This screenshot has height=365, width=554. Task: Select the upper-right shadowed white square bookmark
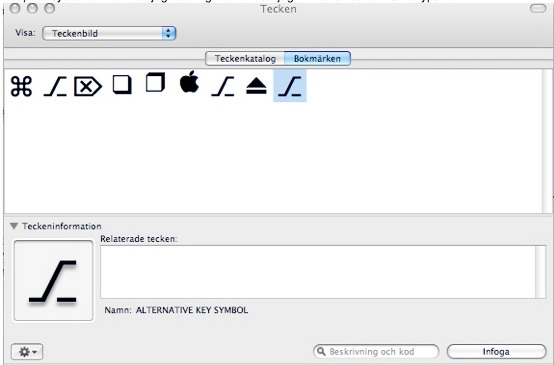pyautogui.click(x=155, y=82)
